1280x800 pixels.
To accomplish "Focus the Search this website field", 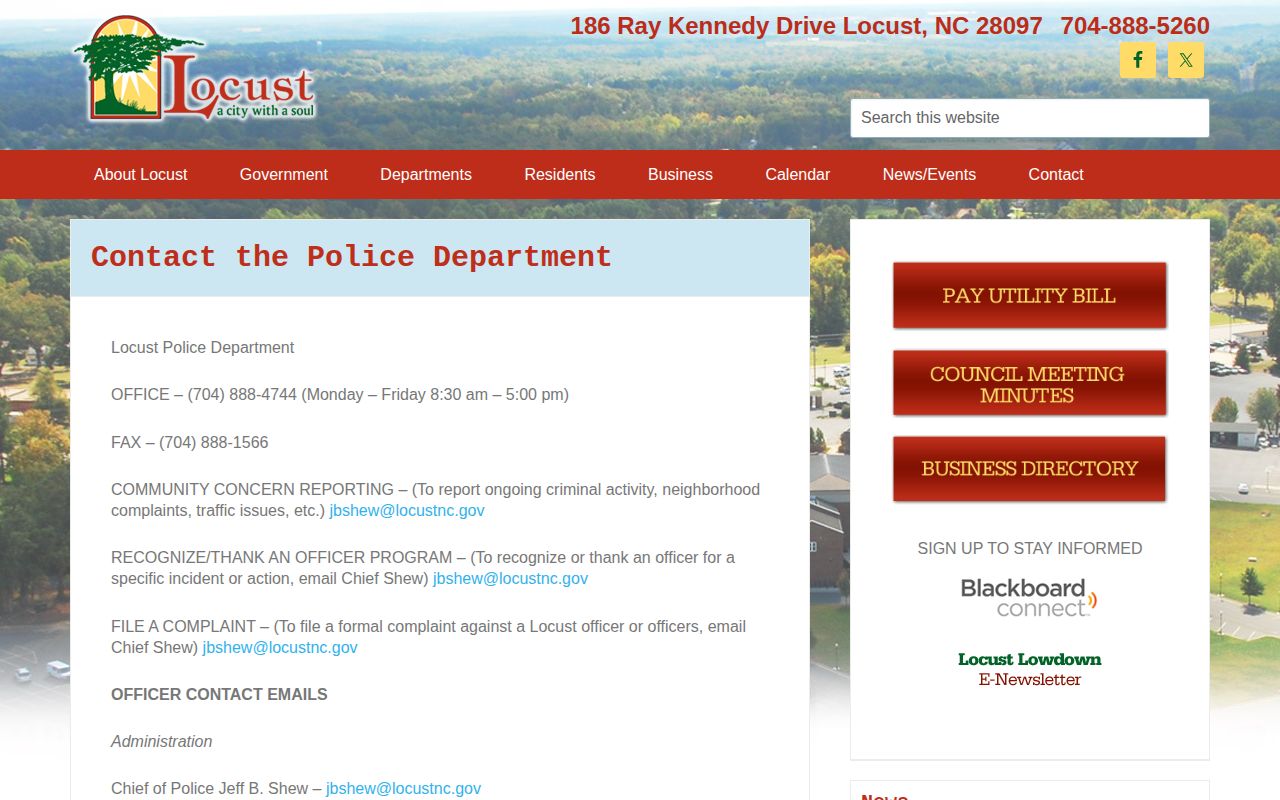I will 1030,118.
